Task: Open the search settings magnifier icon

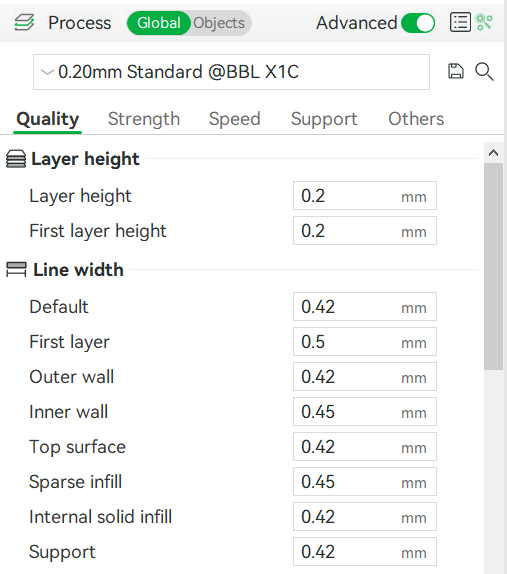Action: [x=484, y=71]
